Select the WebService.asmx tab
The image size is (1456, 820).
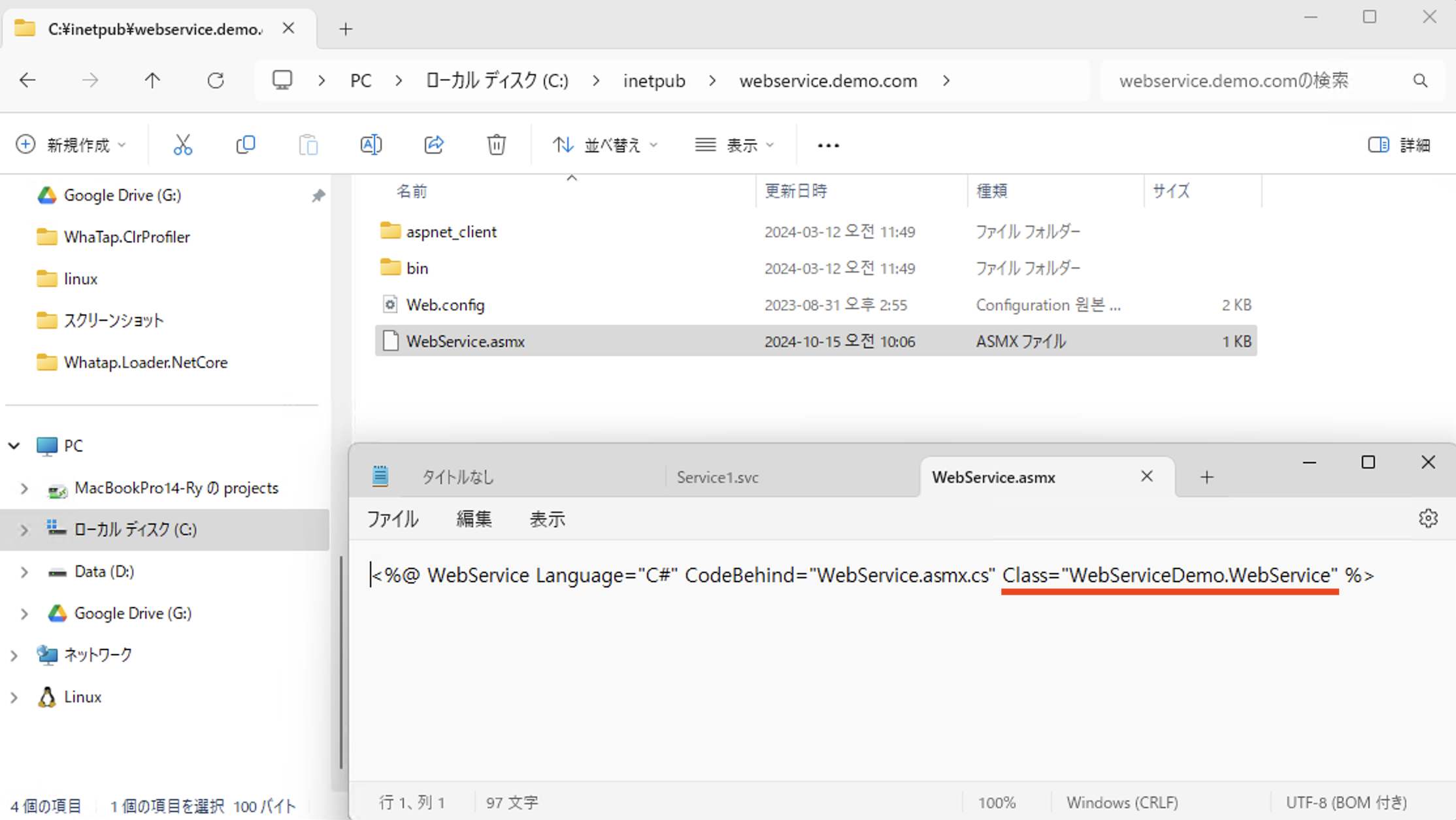click(x=993, y=477)
